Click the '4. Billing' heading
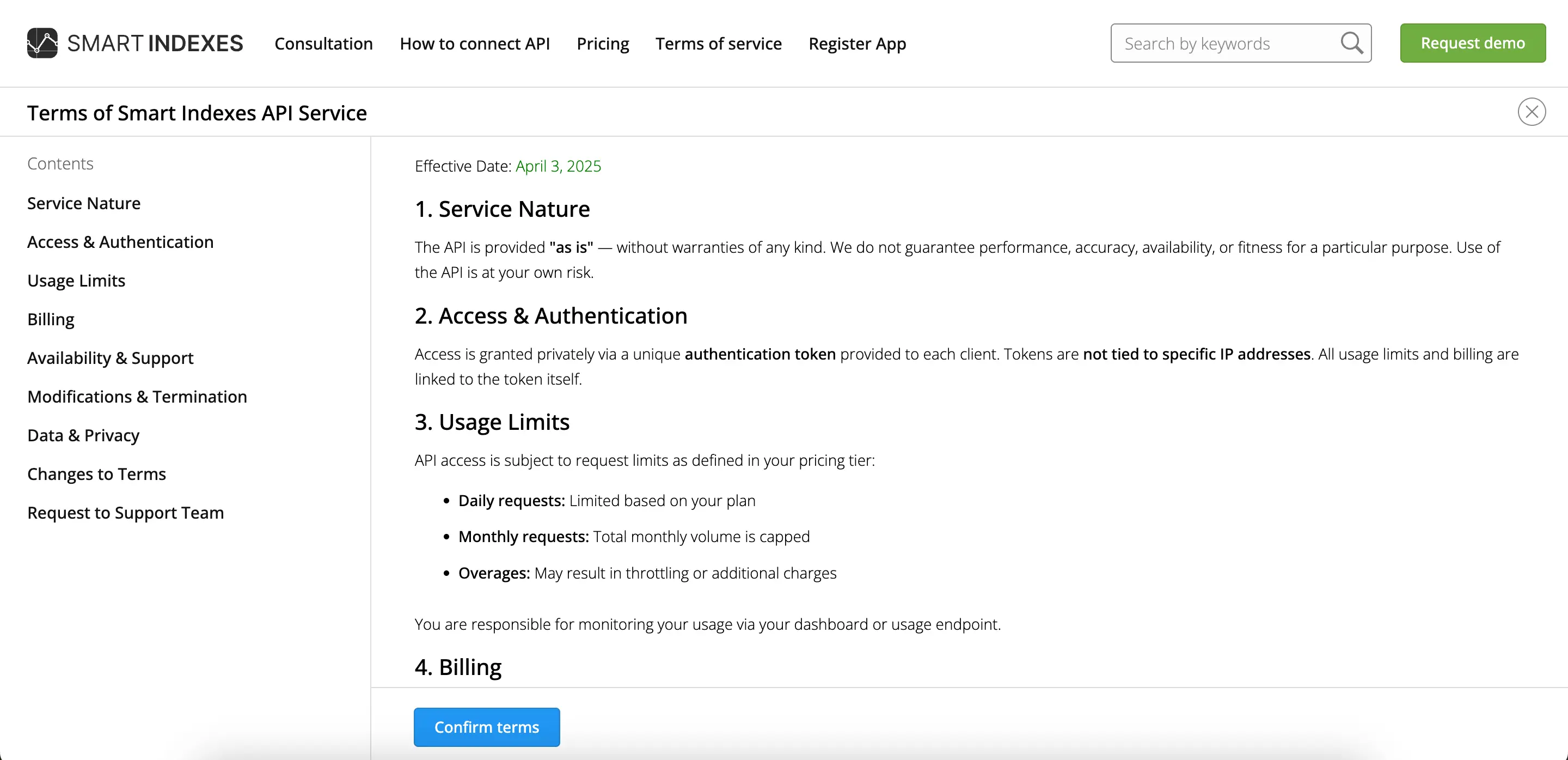The width and height of the screenshot is (1568, 760). (458, 667)
